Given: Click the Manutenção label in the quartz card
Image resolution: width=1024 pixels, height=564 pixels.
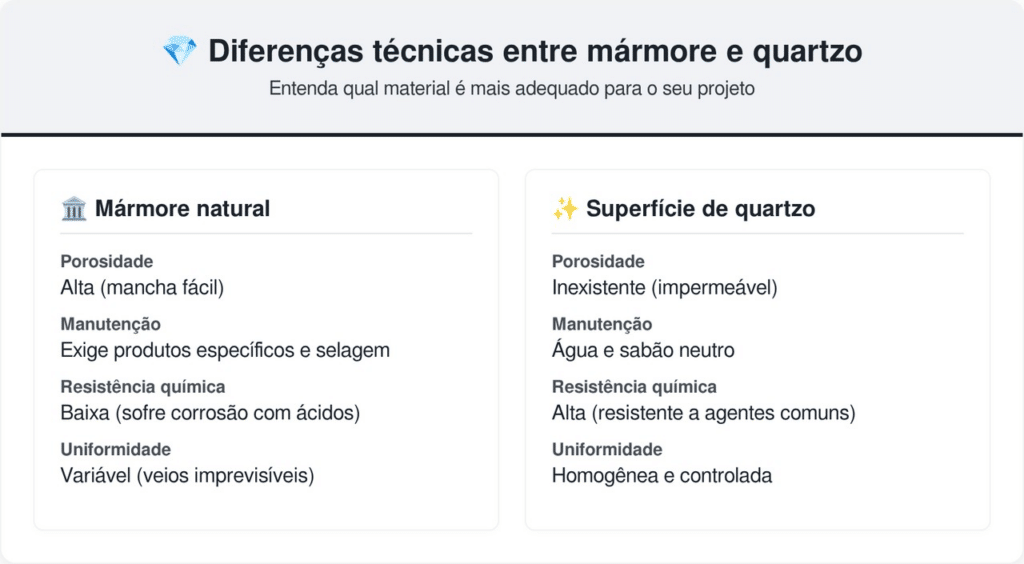Looking at the screenshot, I should (x=602, y=324).
